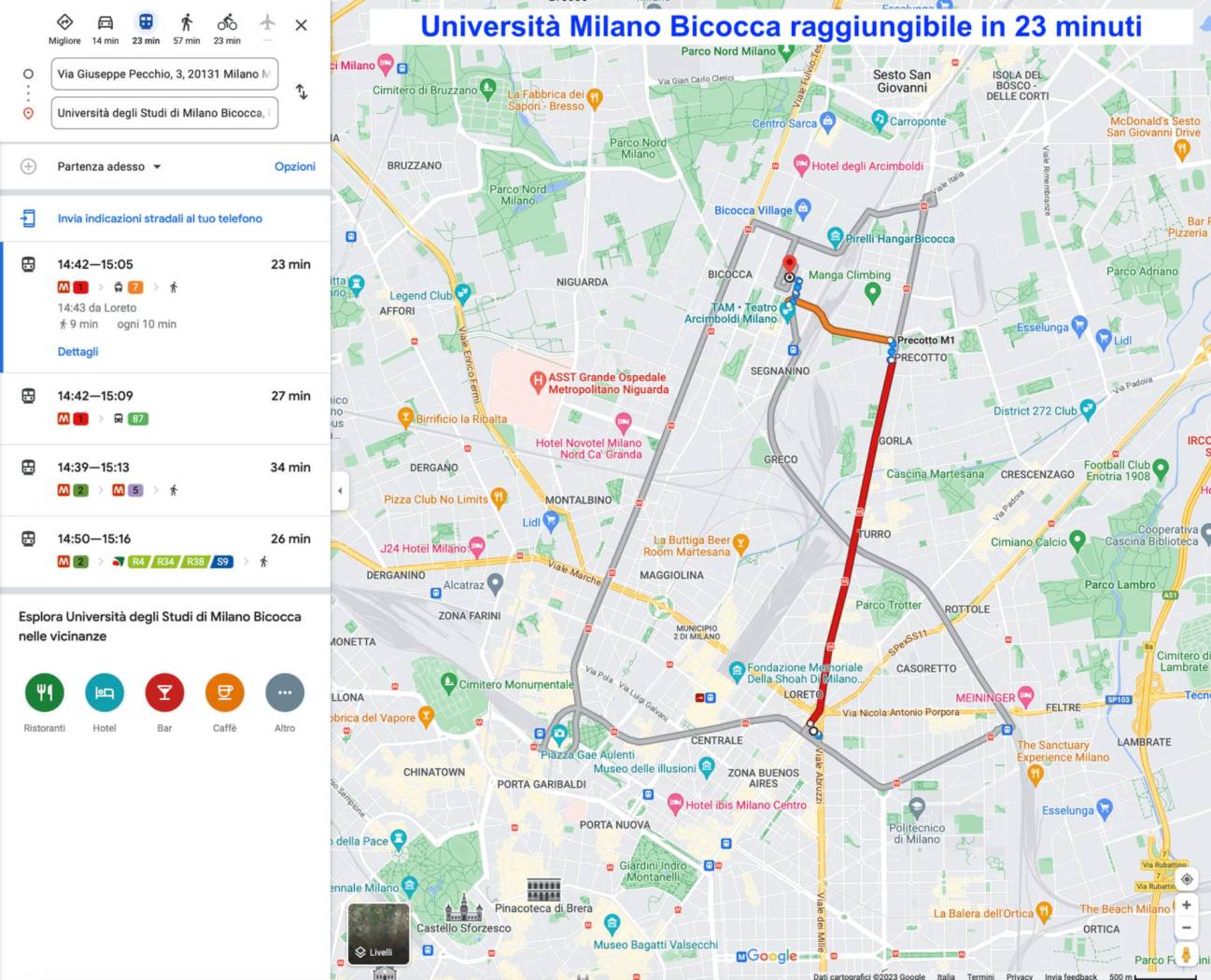Screen dimensions: 1211x980
Task: Select the 14:42—15:09 route, 27 min
Action: coord(165,408)
